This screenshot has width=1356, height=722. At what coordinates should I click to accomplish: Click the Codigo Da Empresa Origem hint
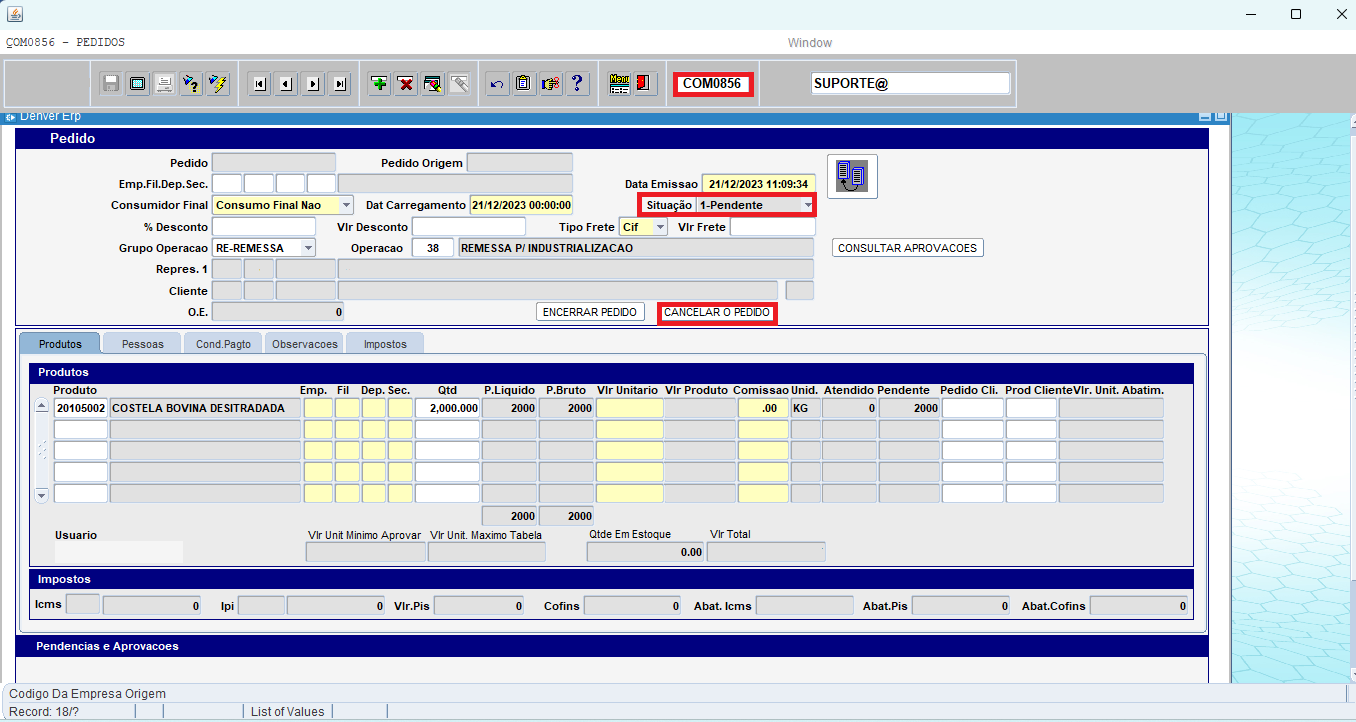[88, 694]
